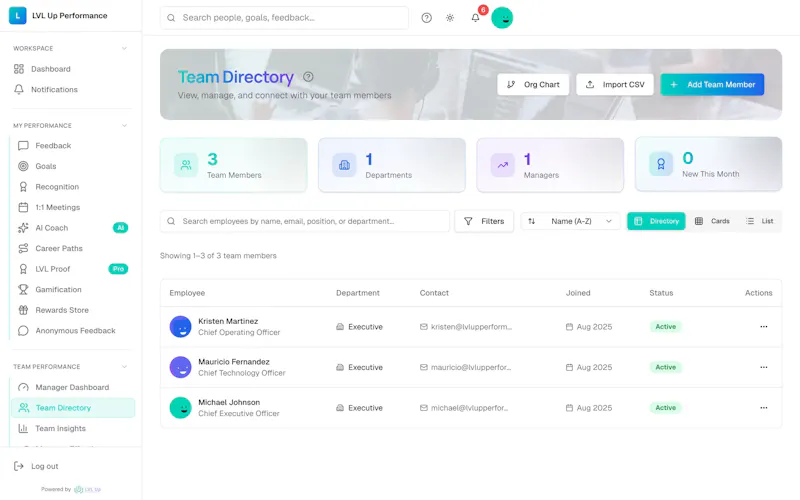Open Recognition in the sidebar
The width and height of the screenshot is (800, 500).
(x=72, y=187)
